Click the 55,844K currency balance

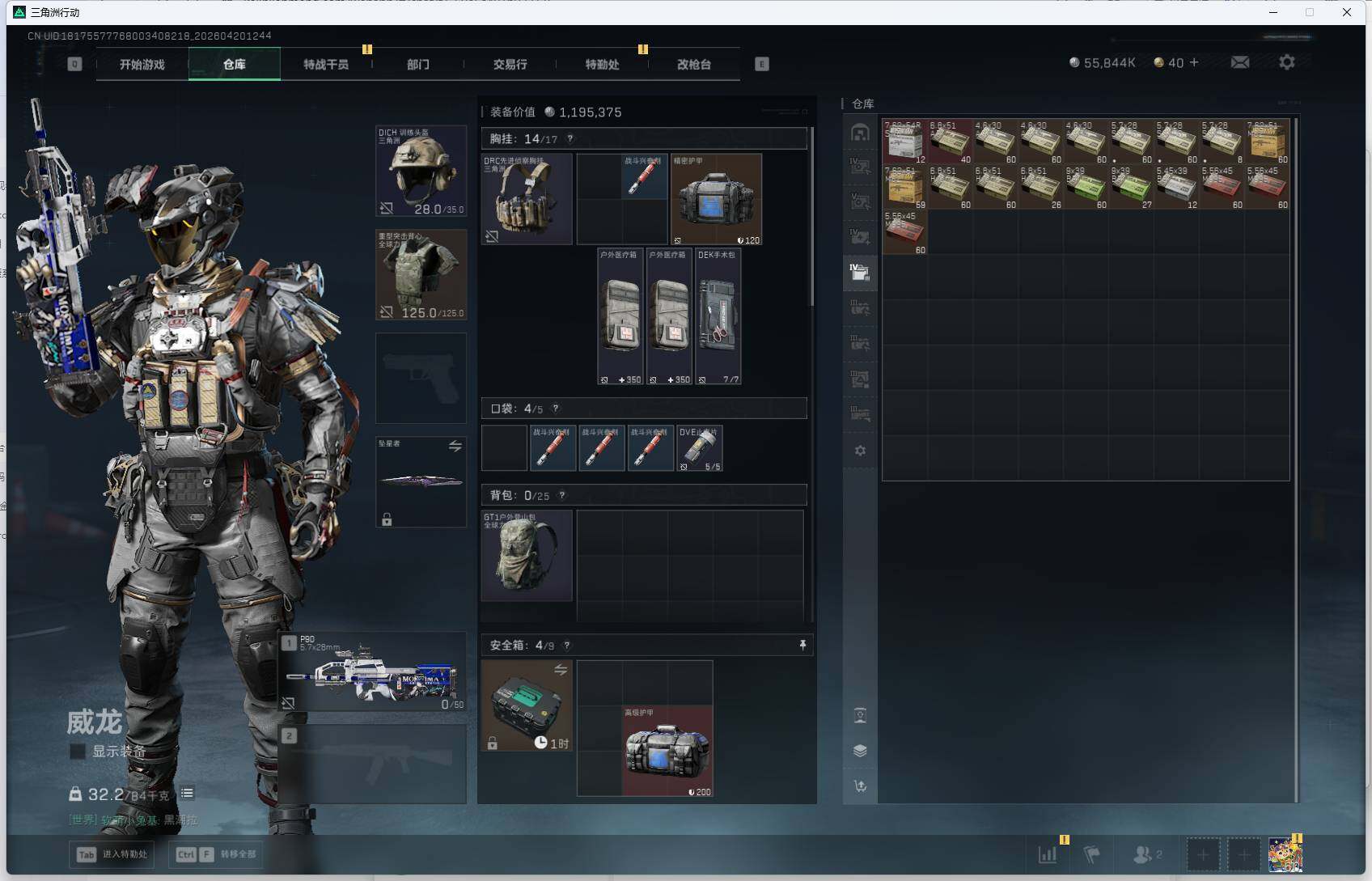[1103, 62]
